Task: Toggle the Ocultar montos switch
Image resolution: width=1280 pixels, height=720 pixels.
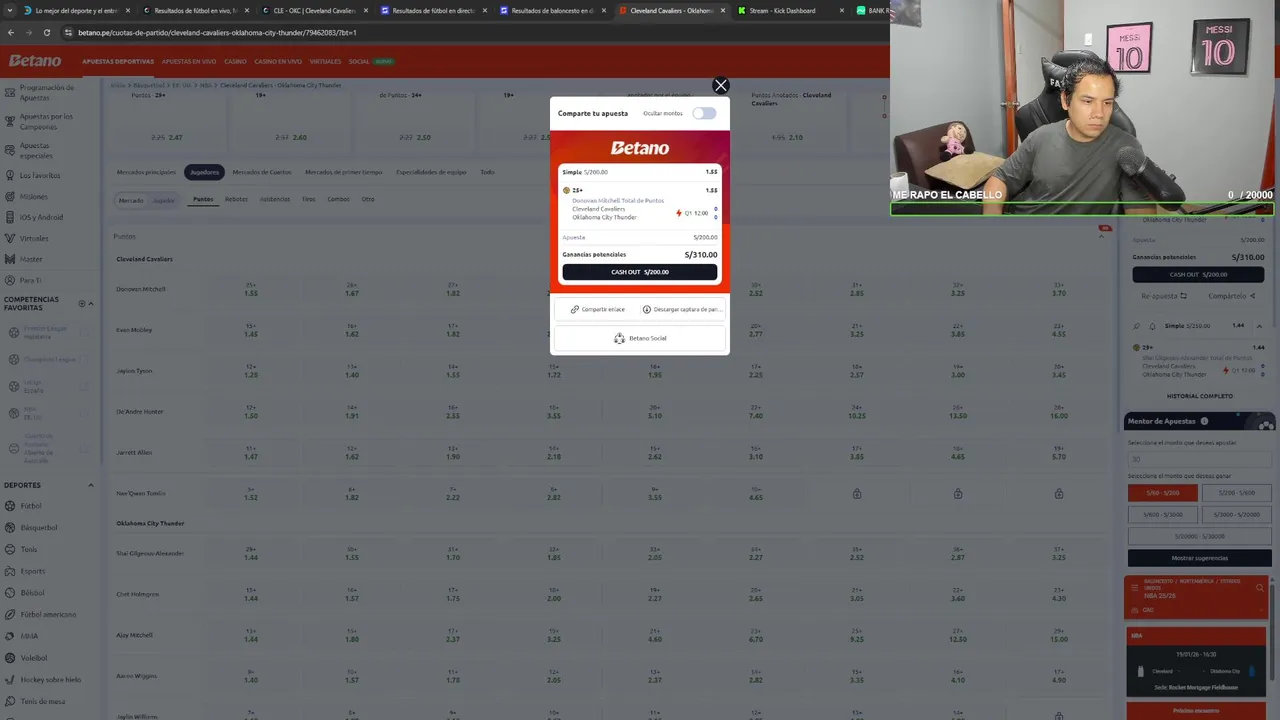Action: pyautogui.click(x=705, y=113)
